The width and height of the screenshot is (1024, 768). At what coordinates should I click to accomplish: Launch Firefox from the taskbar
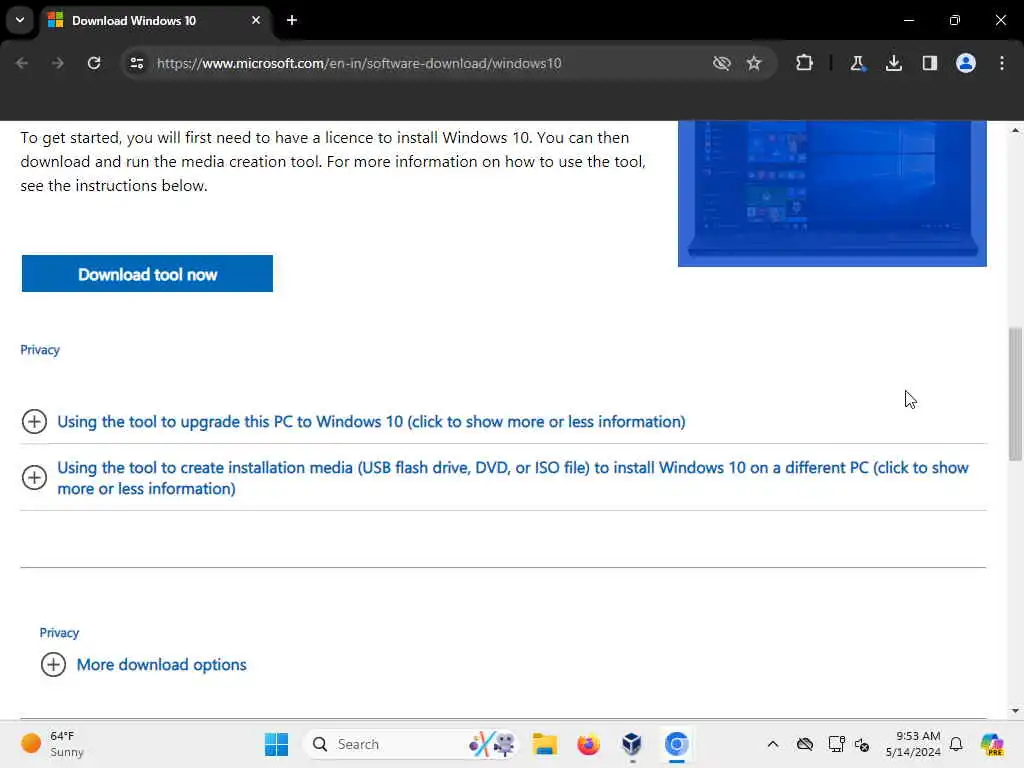pos(588,744)
